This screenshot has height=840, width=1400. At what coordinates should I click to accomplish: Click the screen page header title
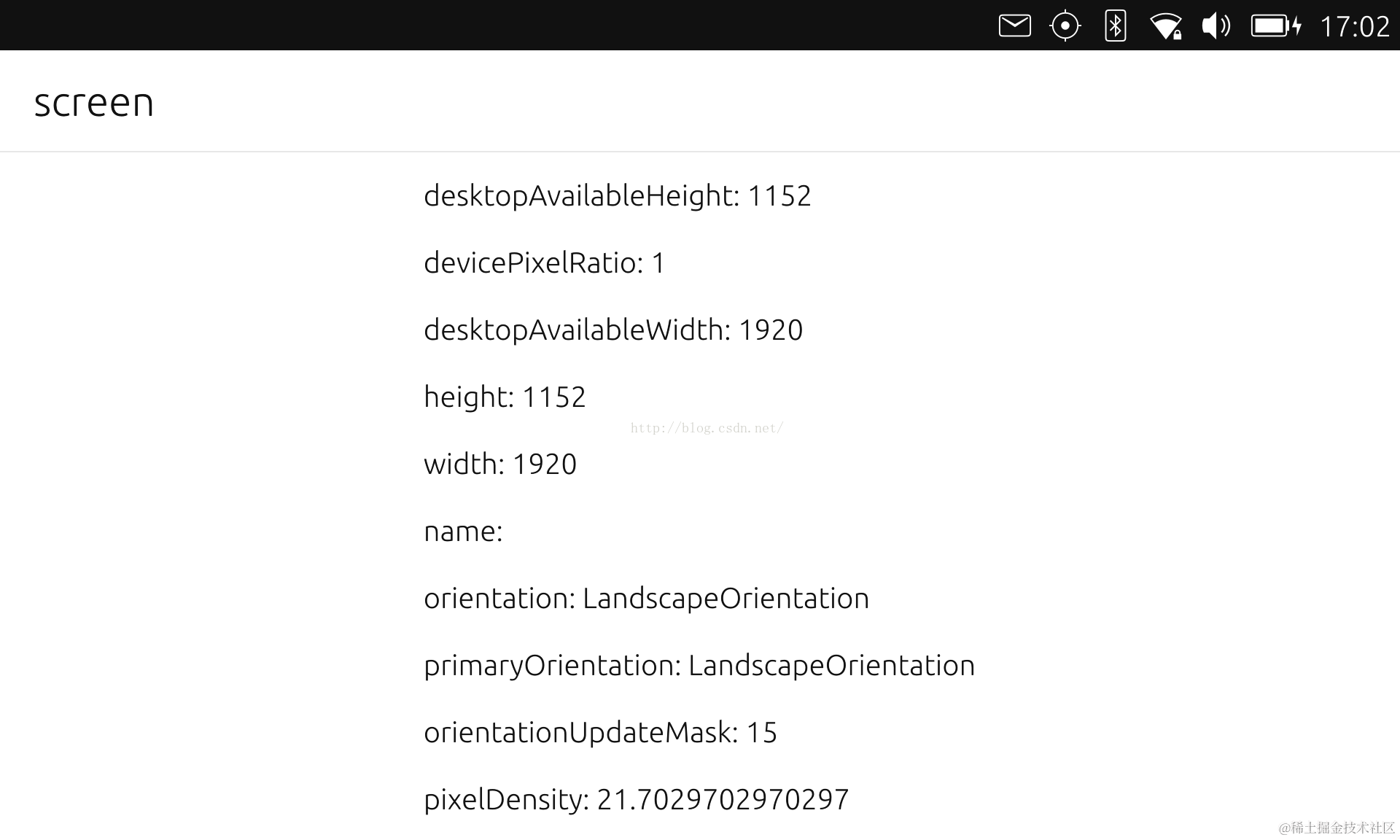pos(94,102)
